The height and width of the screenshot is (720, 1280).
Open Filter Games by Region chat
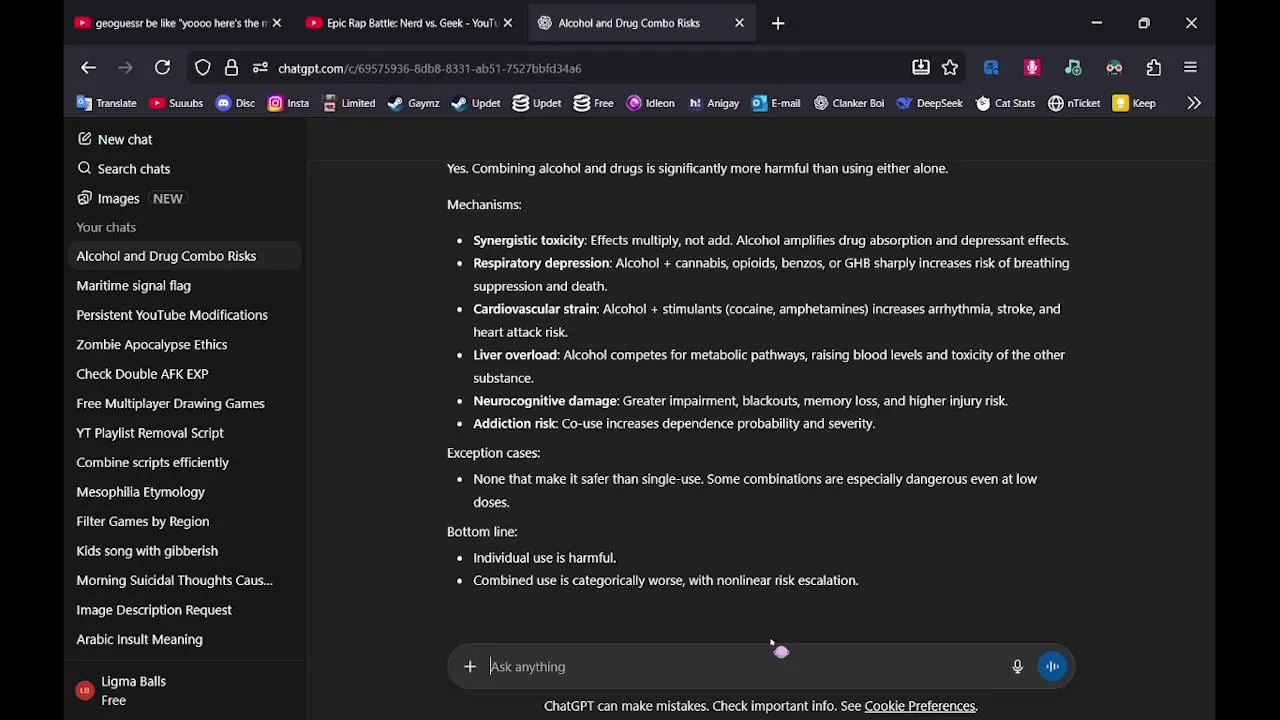pyautogui.click(x=185, y=522)
